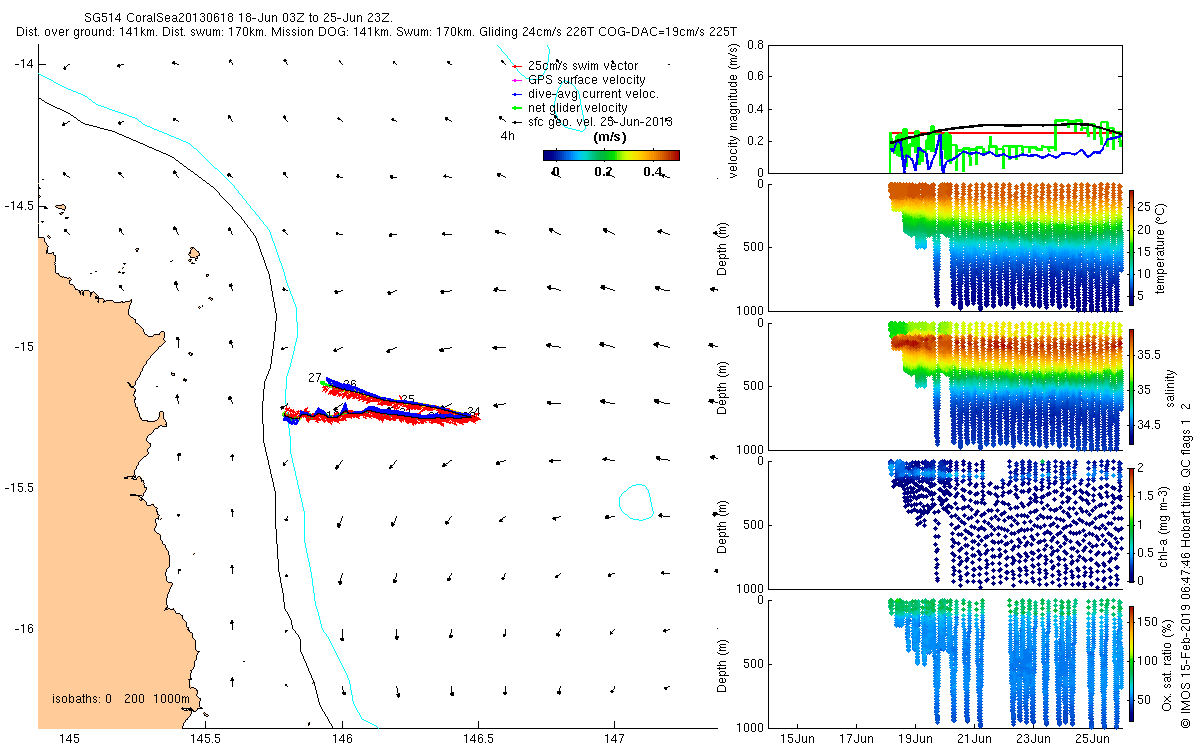This screenshot has height=750, width=1200.
Task: Click the salinity colorbar
Action: [x=1132, y=386]
